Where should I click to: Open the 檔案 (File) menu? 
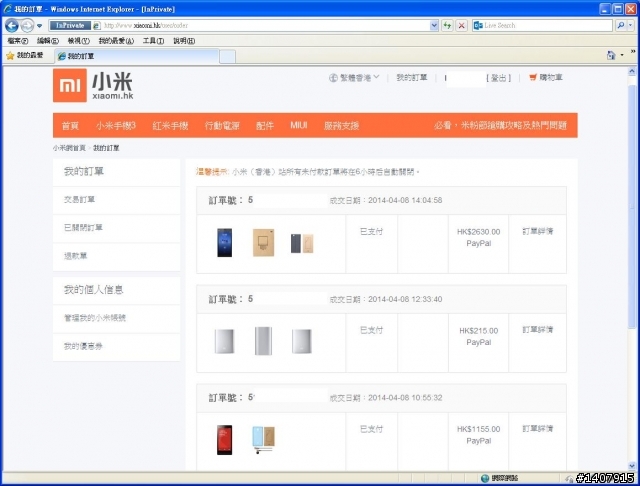pos(18,41)
